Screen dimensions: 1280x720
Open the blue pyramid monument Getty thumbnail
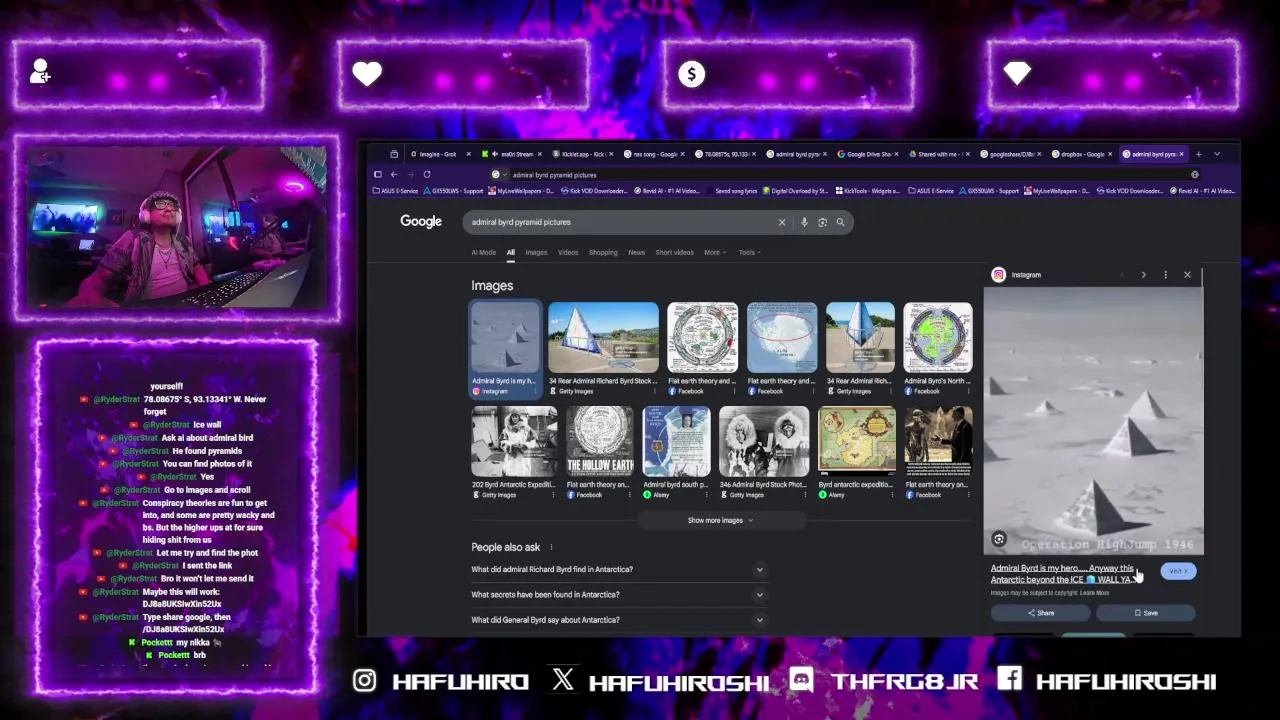tap(603, 337)
